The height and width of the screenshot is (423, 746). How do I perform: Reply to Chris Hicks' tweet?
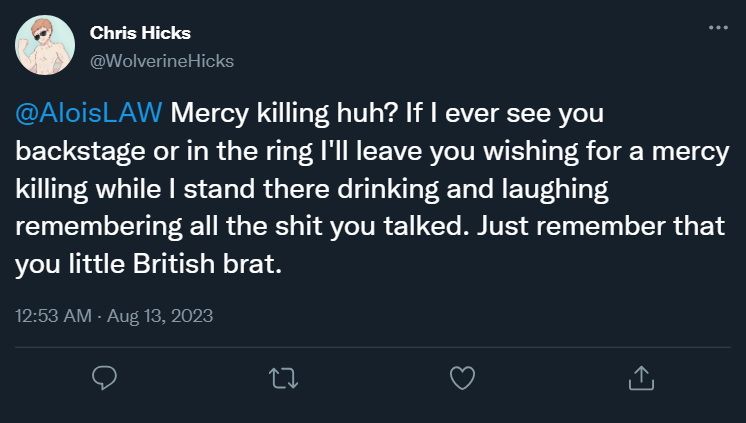(x=105, y=378)
